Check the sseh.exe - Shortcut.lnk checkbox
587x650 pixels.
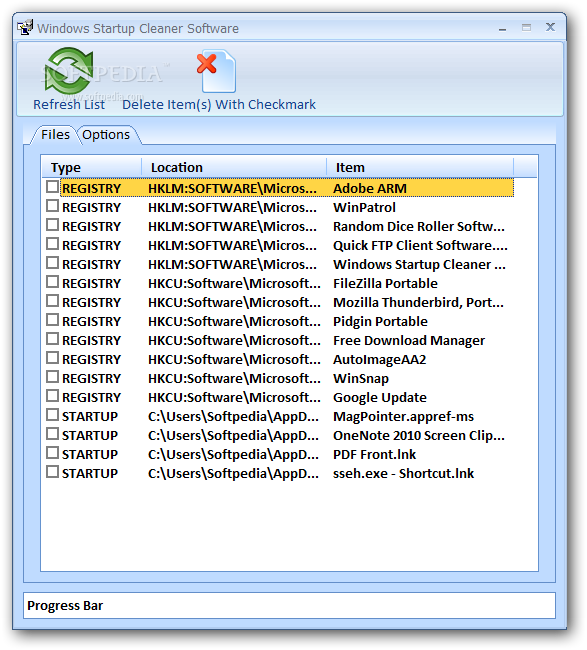coord(52,472)
